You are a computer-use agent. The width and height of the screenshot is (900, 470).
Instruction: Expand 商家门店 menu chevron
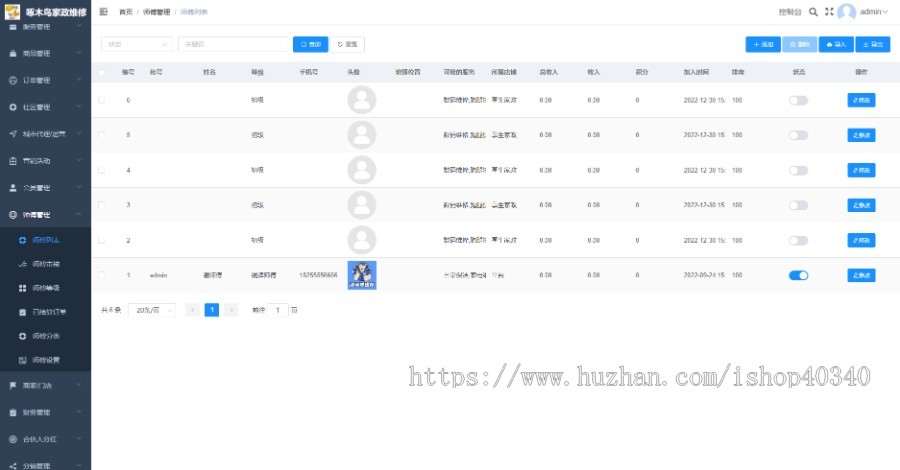pos(79,386)
